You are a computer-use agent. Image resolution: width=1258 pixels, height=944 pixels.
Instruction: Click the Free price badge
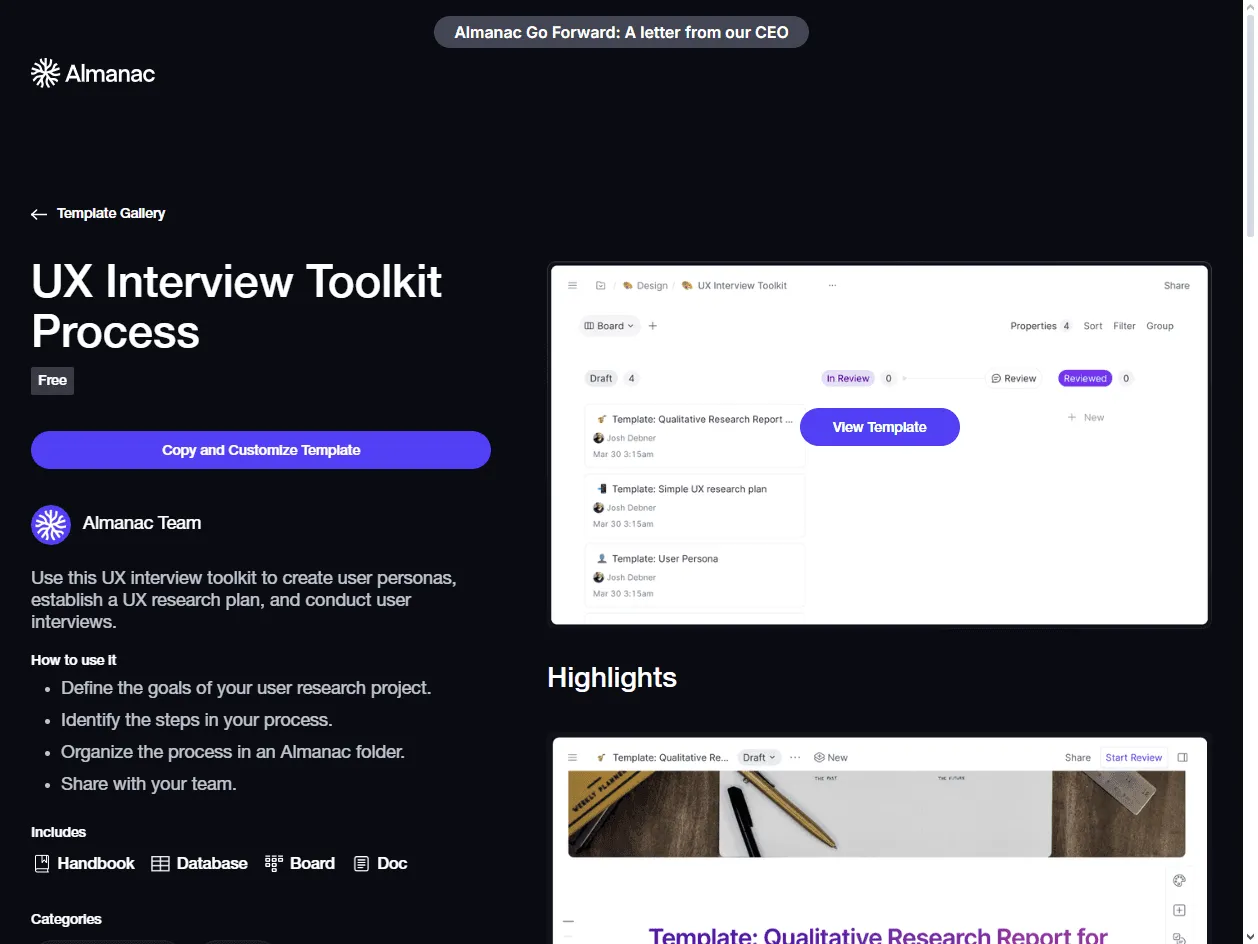pos(52,380)
